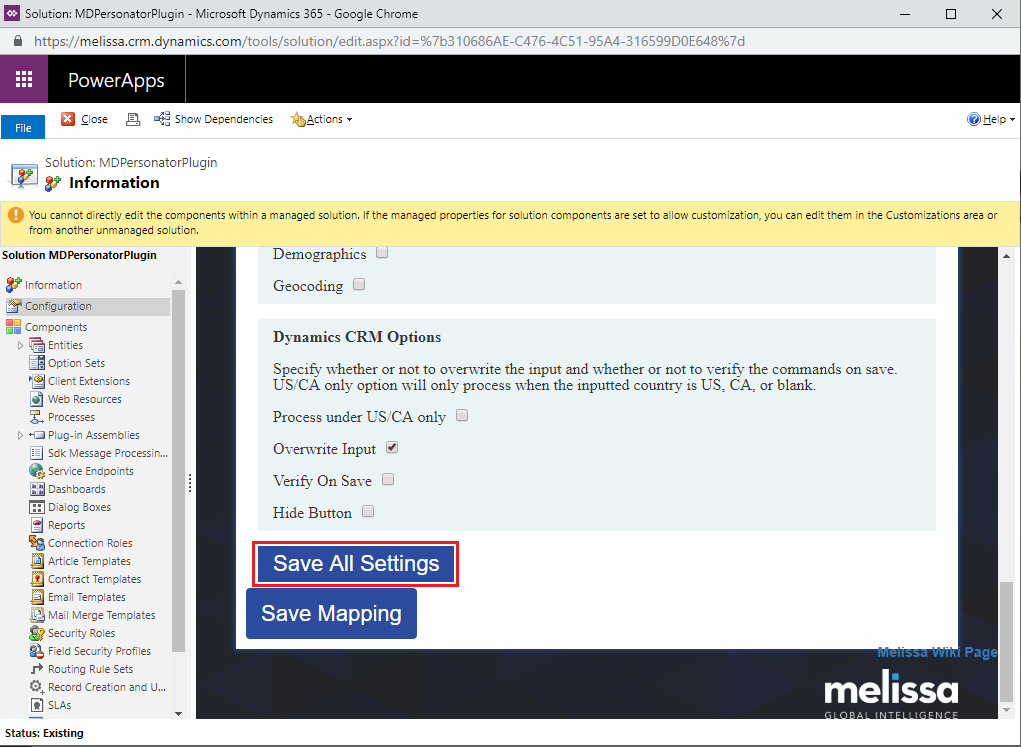Select the Dashboards icon in the sidebar
The height and width of the screenshot is (747, 1021).
tap(37, 489)
